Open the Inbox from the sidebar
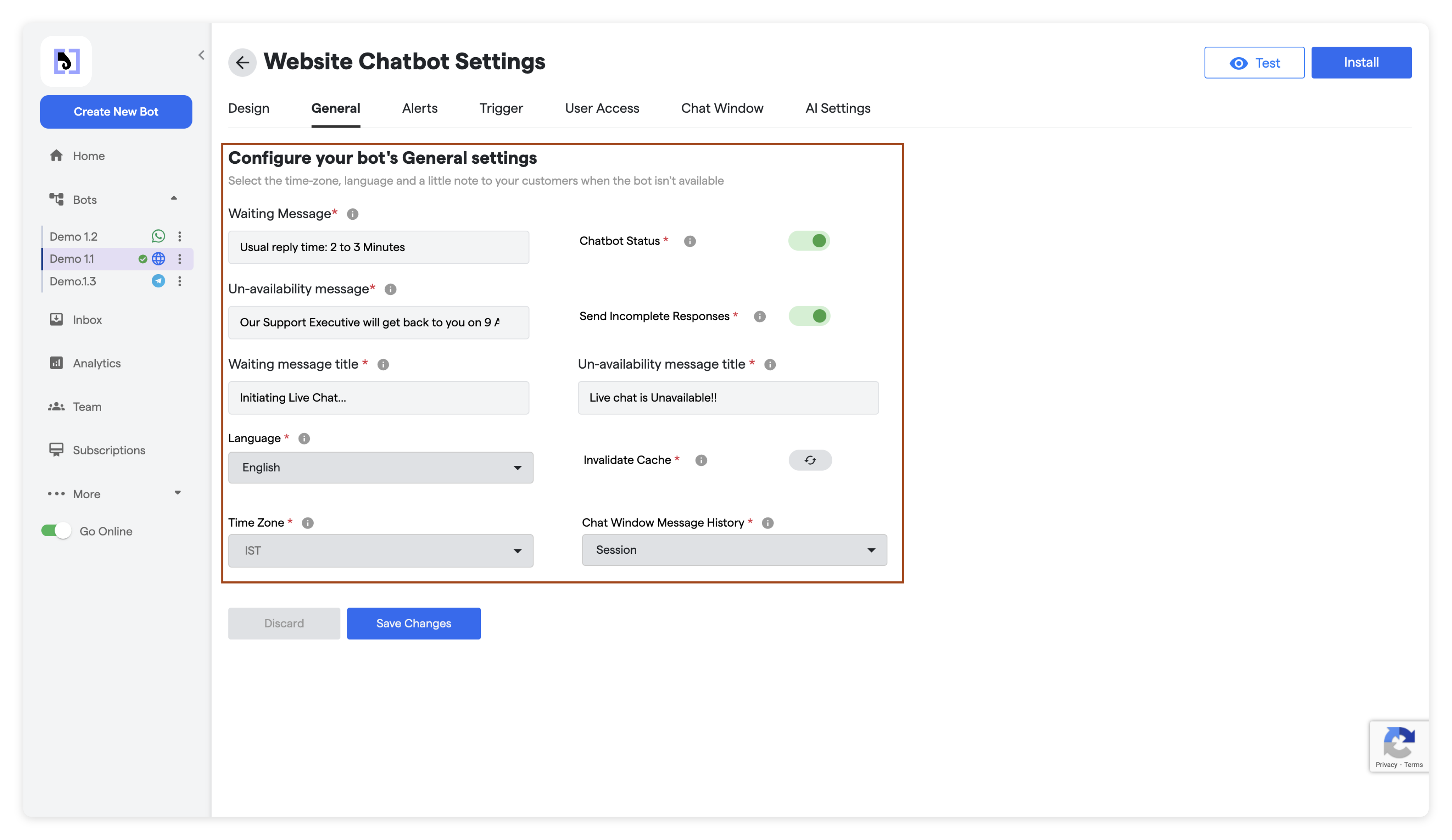The height and width of the screenshot is (840, 1452). [87, 320]
